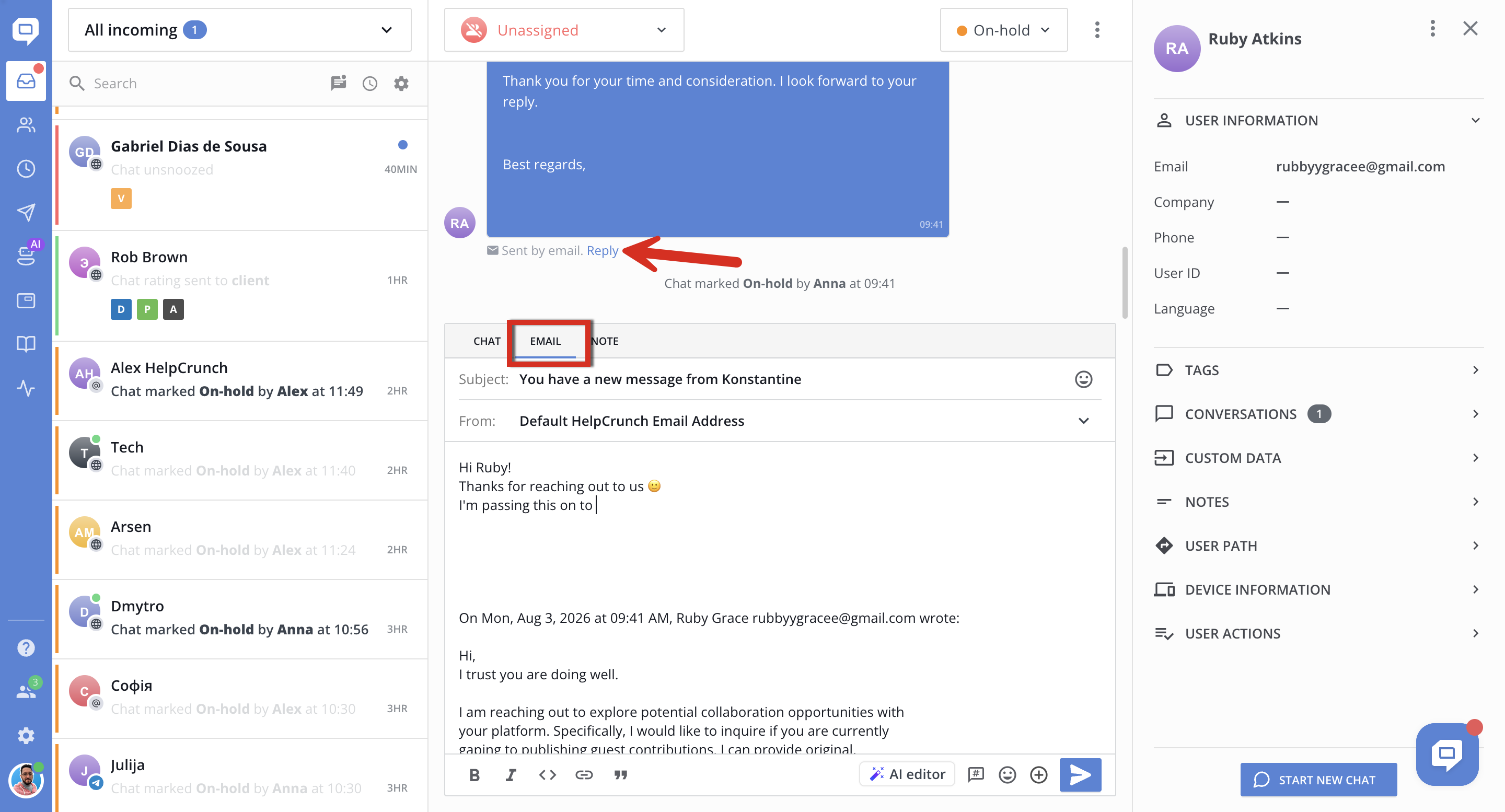The image size is (1505, 812).
Task: Click the plus attachment icon in editor
Action: (1038, 774)
